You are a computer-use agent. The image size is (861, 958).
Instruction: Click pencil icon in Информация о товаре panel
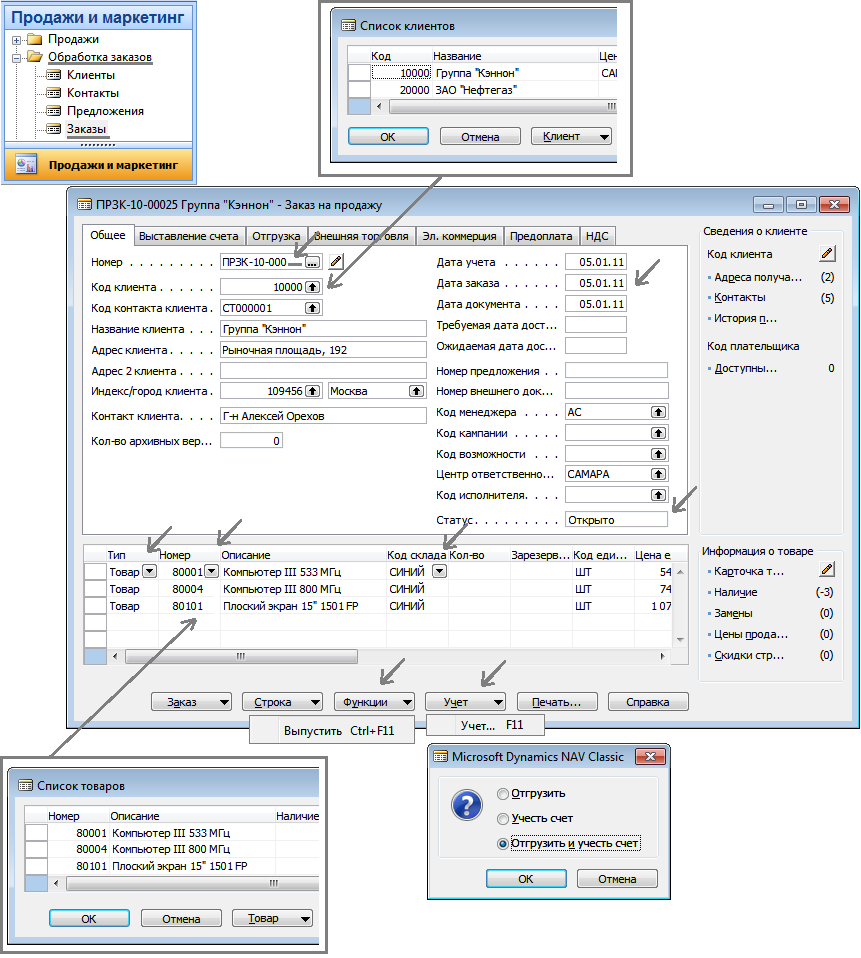(x=827, y=569)
